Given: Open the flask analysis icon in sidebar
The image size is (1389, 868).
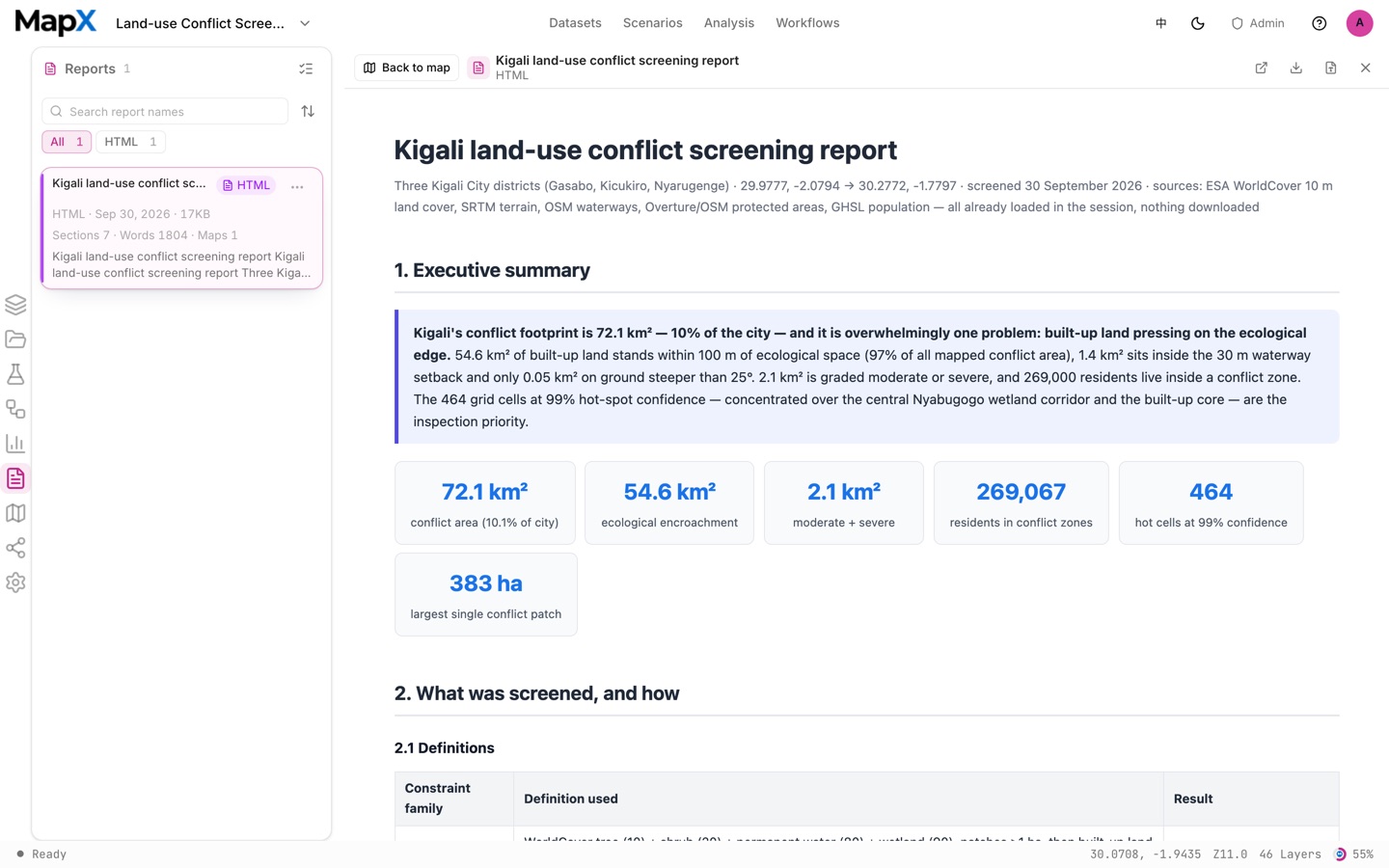Looking at the screenshot, I should tap(15, 374).
